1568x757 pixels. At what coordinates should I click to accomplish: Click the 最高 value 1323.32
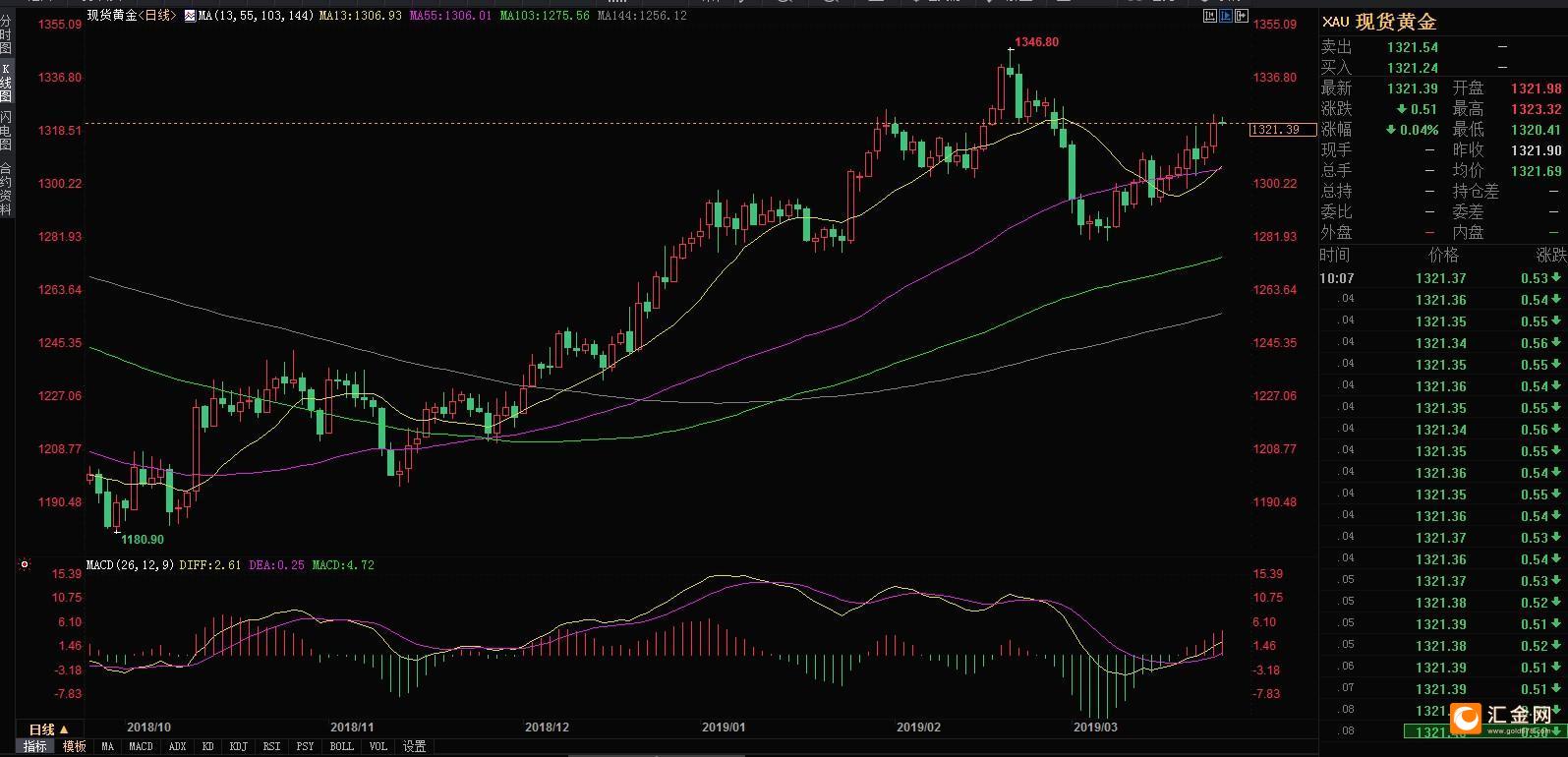pyautogui.click(x=1537, y=109)
